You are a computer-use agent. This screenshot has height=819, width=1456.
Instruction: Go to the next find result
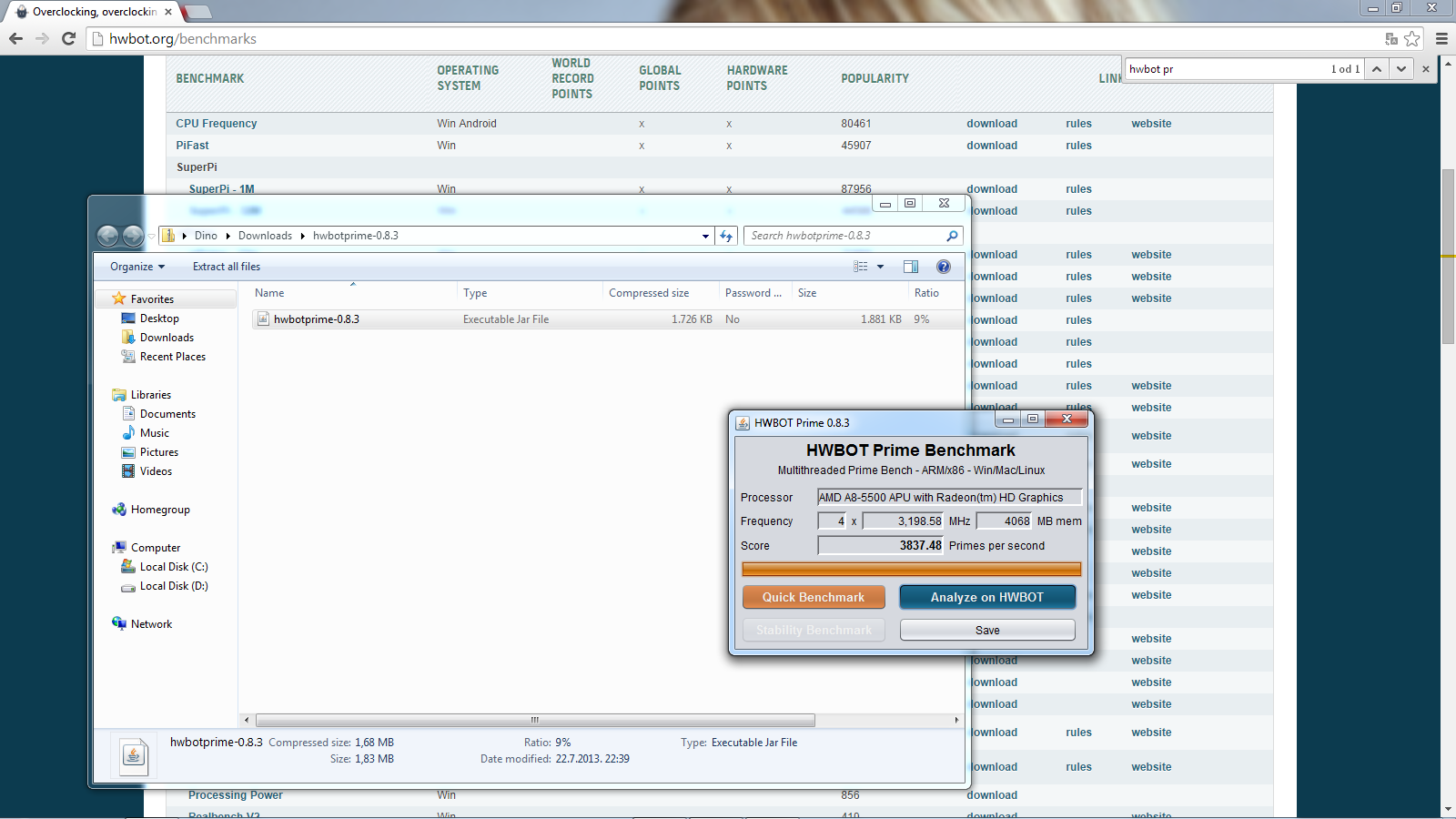1401,69
